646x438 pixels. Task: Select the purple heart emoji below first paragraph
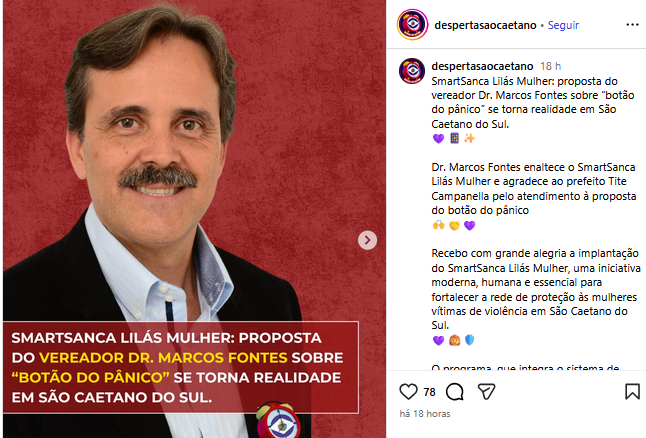(x=438, y=138)
